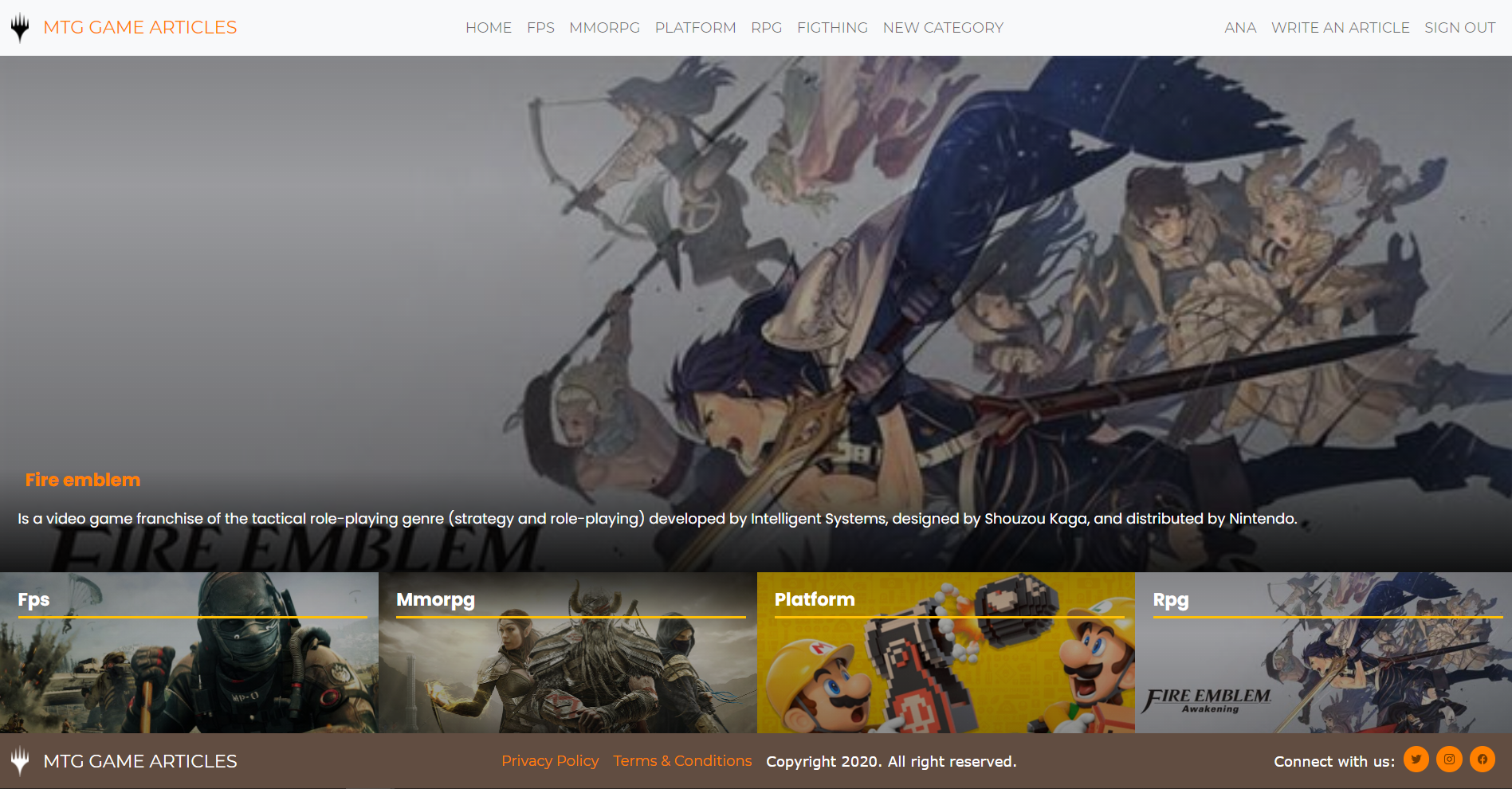Open the Rpg Fire Emblem Awakening card
The height and width of the screenshot is (789, 1512).
[1323, 654]
